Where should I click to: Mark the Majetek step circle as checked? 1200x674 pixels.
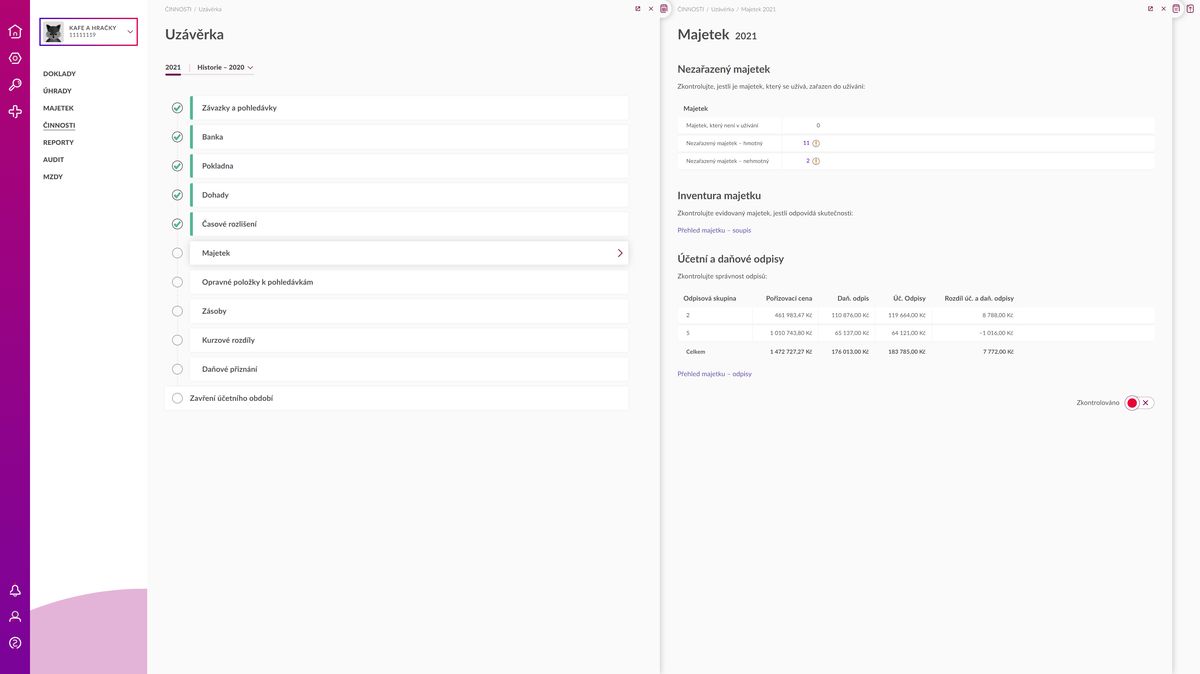[177, 253]
